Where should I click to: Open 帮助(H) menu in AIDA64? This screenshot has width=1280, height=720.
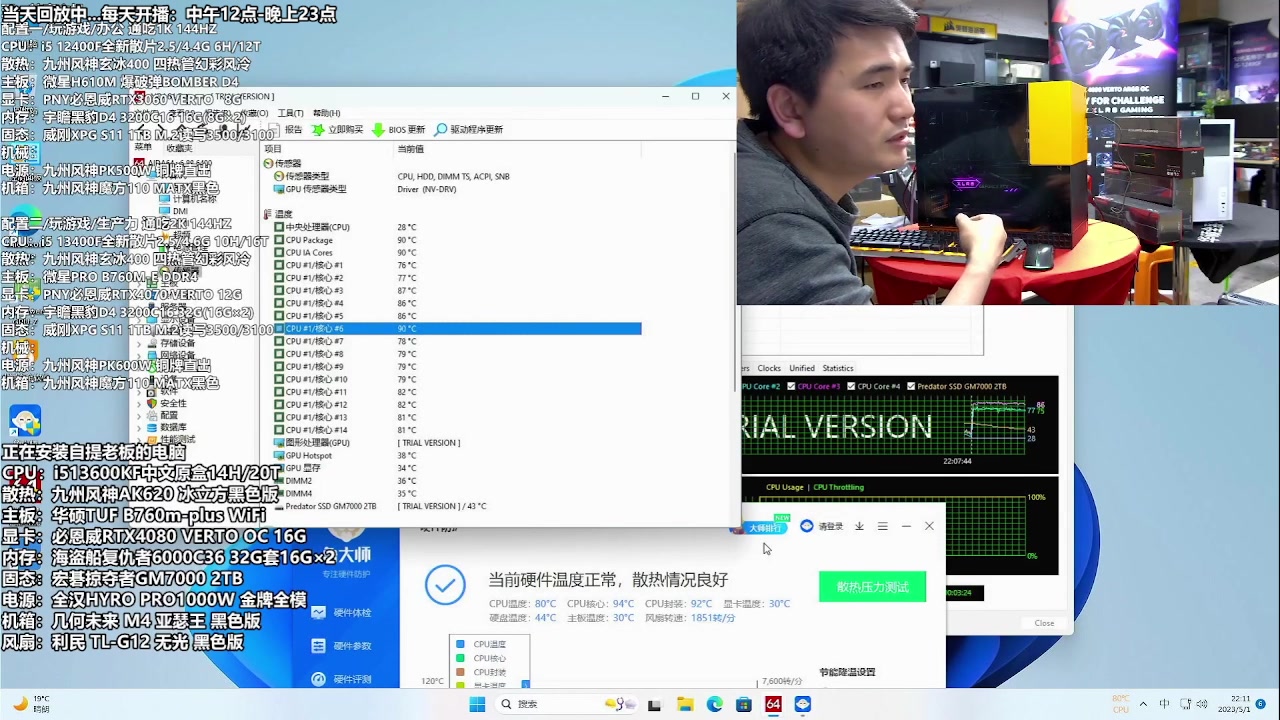326,113
